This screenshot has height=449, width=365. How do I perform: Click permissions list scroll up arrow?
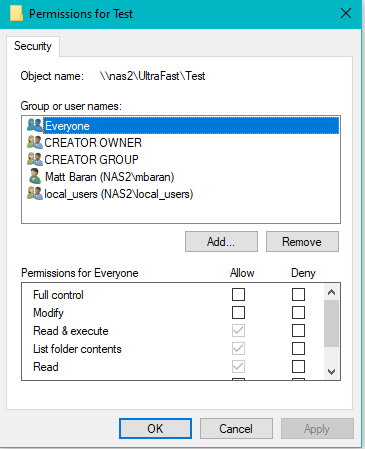tap(331, 292)
